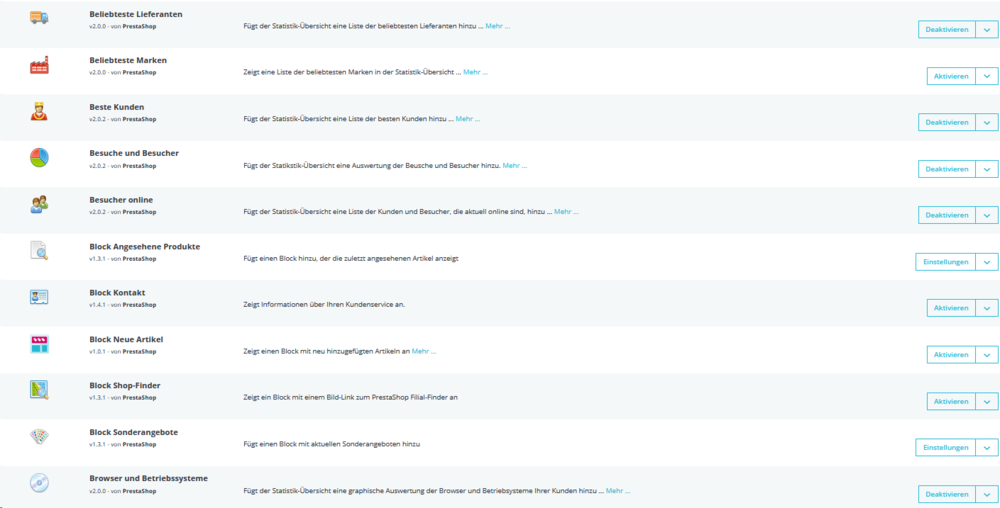Screen dimensions: 1000x508
Task: Click Mehr link for Beliebteste Lieferanten description
Action: (x=497, y=26)
